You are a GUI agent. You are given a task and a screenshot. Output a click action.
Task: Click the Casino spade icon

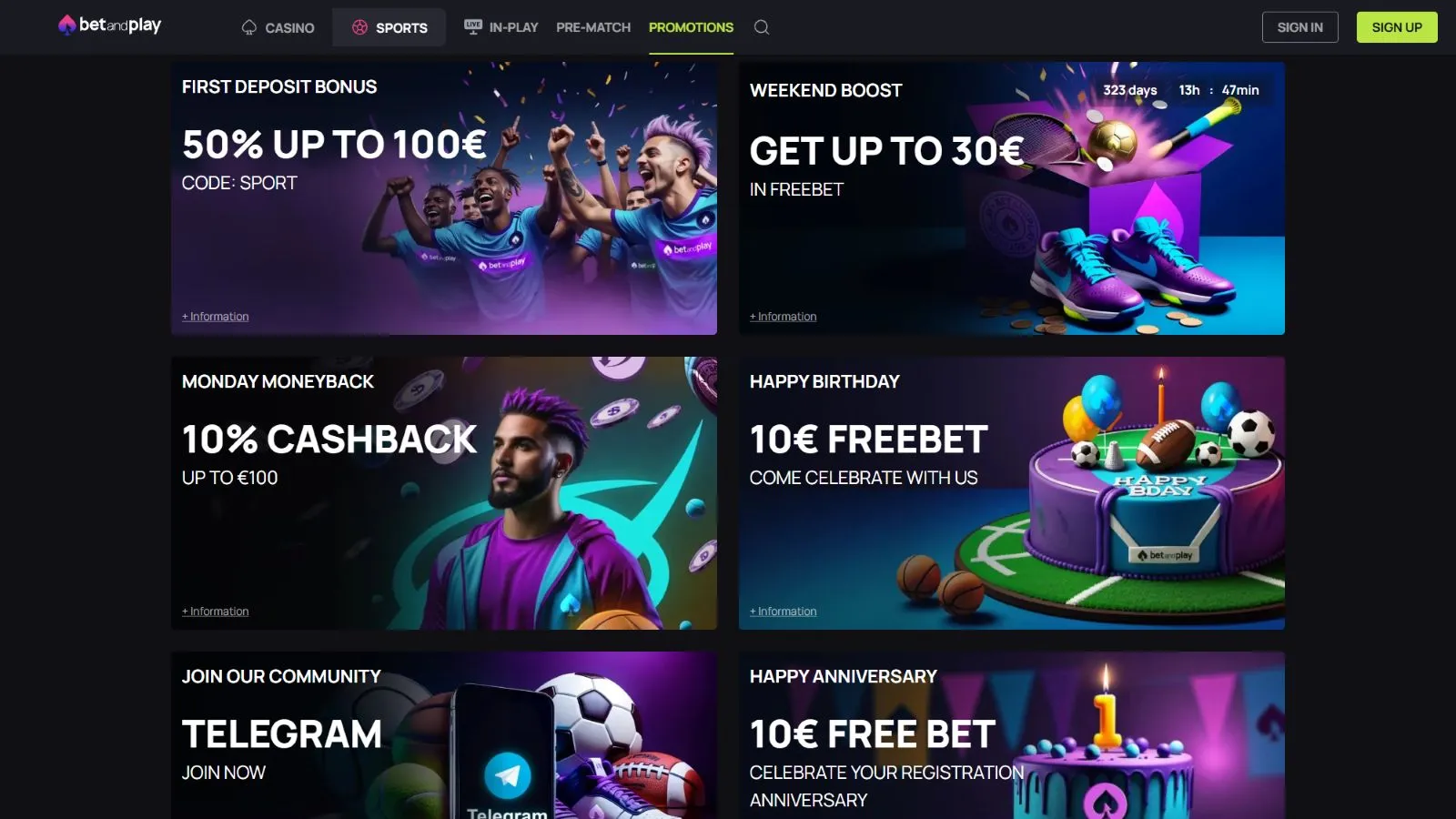click(x=248, y=27)
